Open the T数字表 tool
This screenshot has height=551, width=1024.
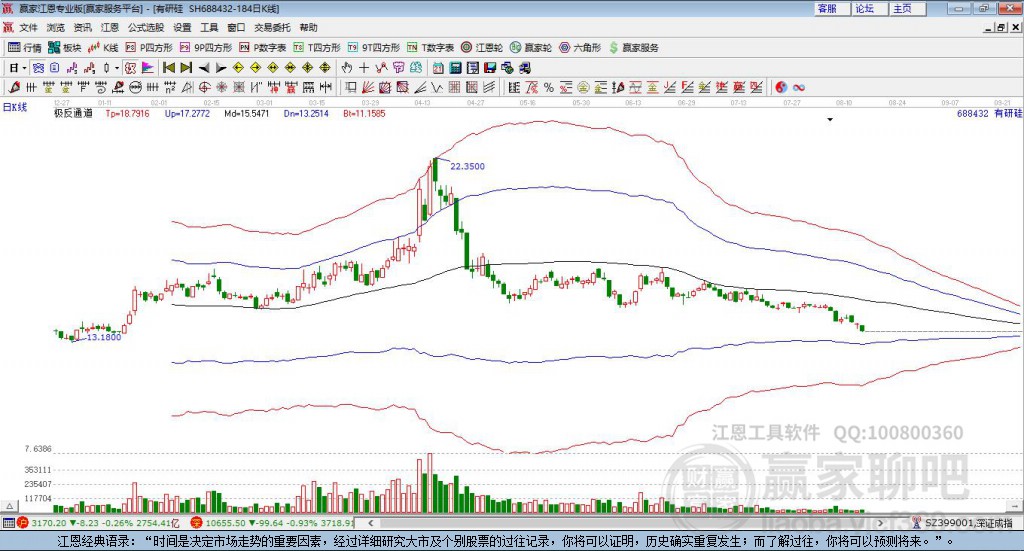(430, 48)
